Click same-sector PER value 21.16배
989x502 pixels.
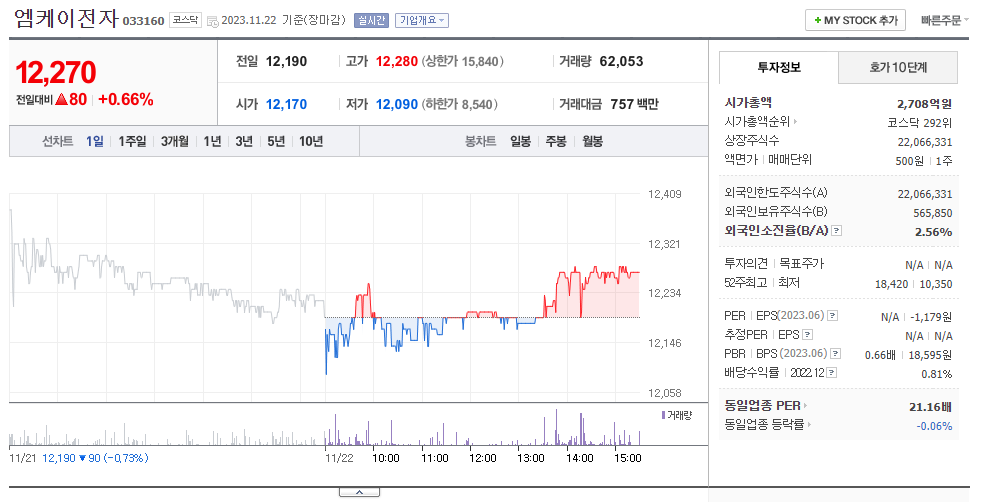(930, 407)
